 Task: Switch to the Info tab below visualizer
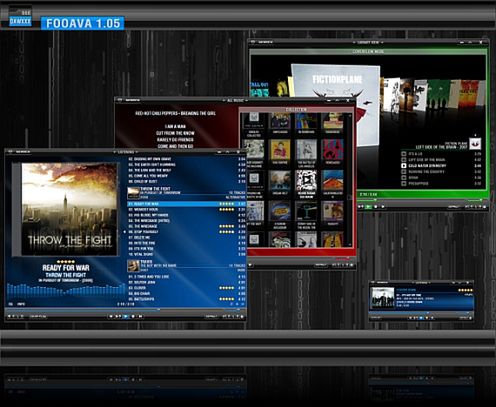coord(21,304)
